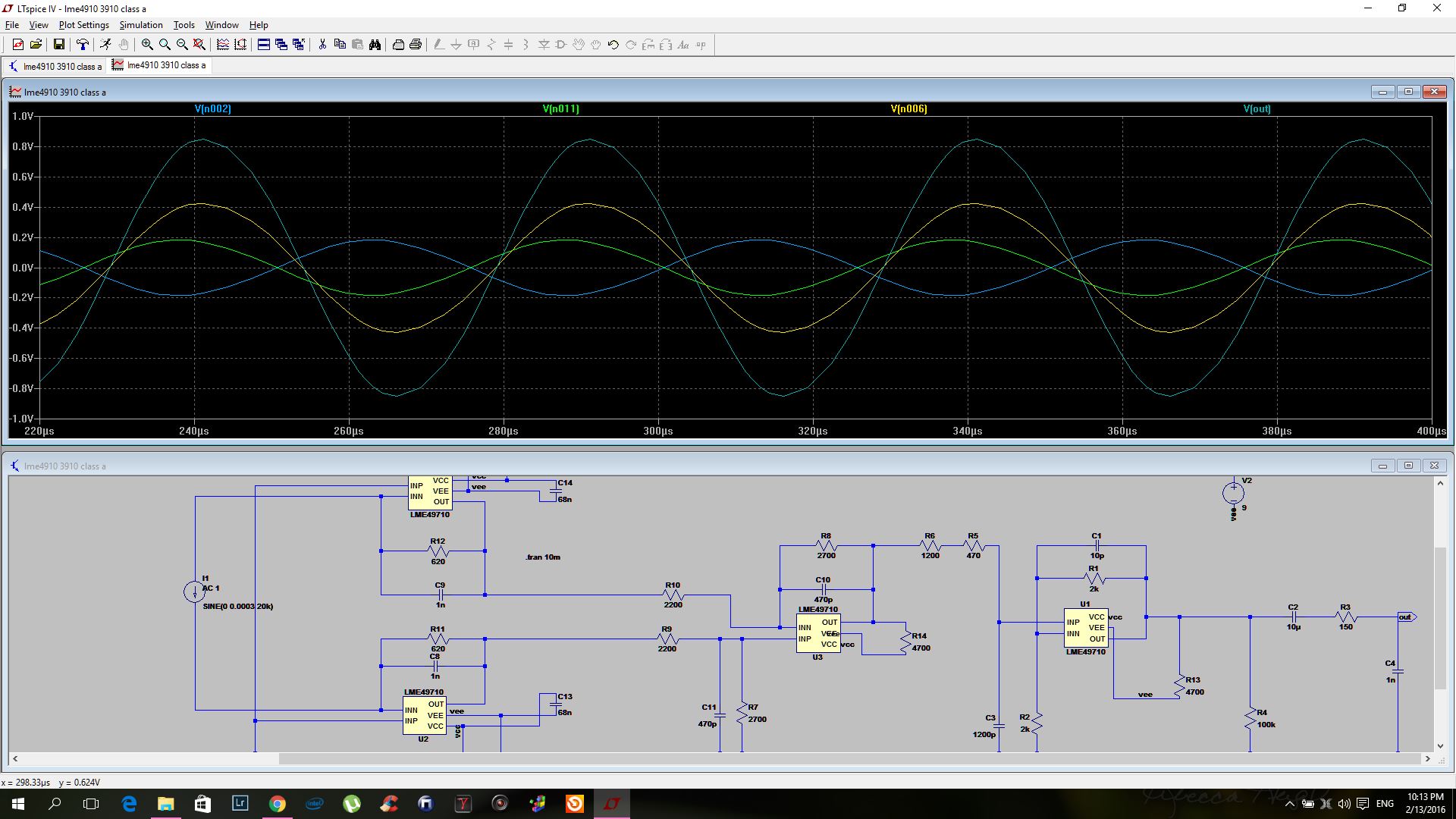Select the Place Resistor icon

tap(491, 45)
